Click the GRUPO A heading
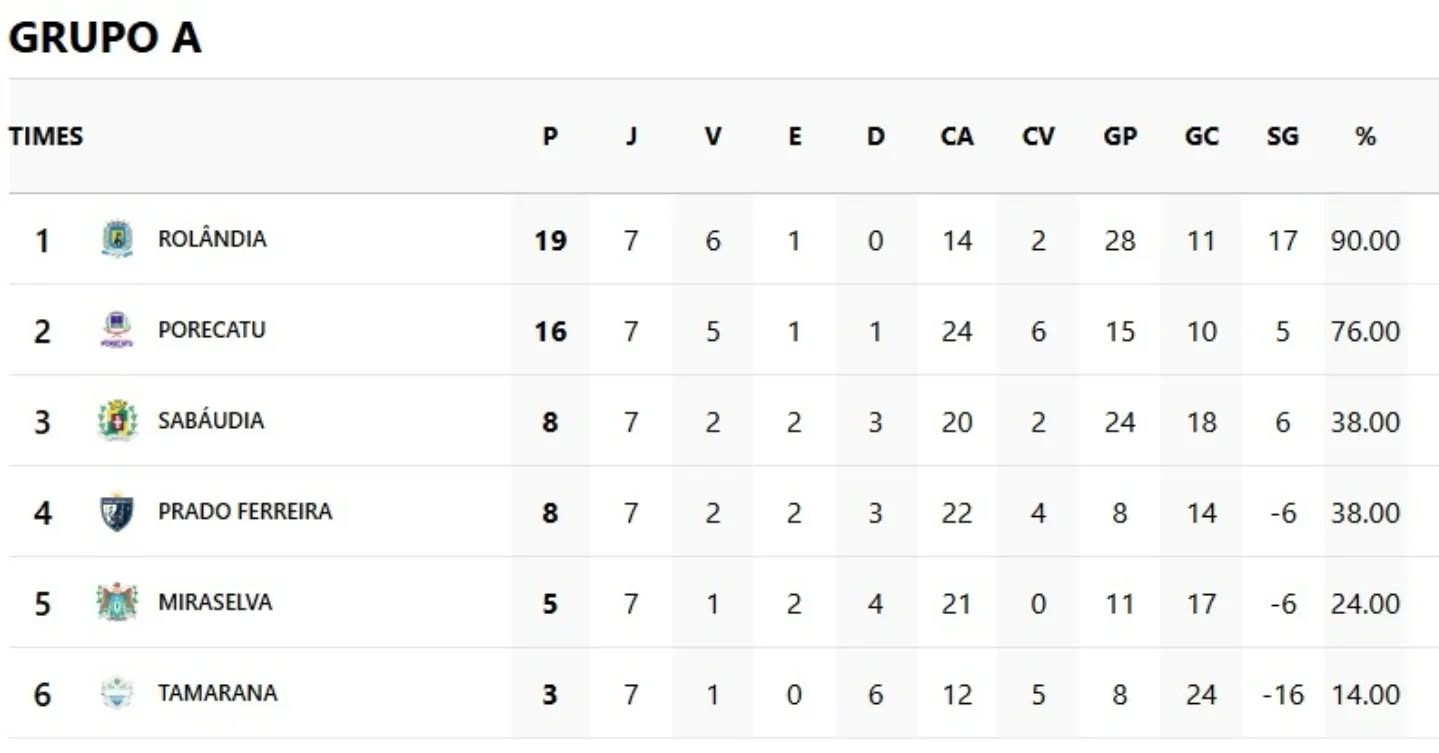 pyautogui.click(x=105, y=38)
